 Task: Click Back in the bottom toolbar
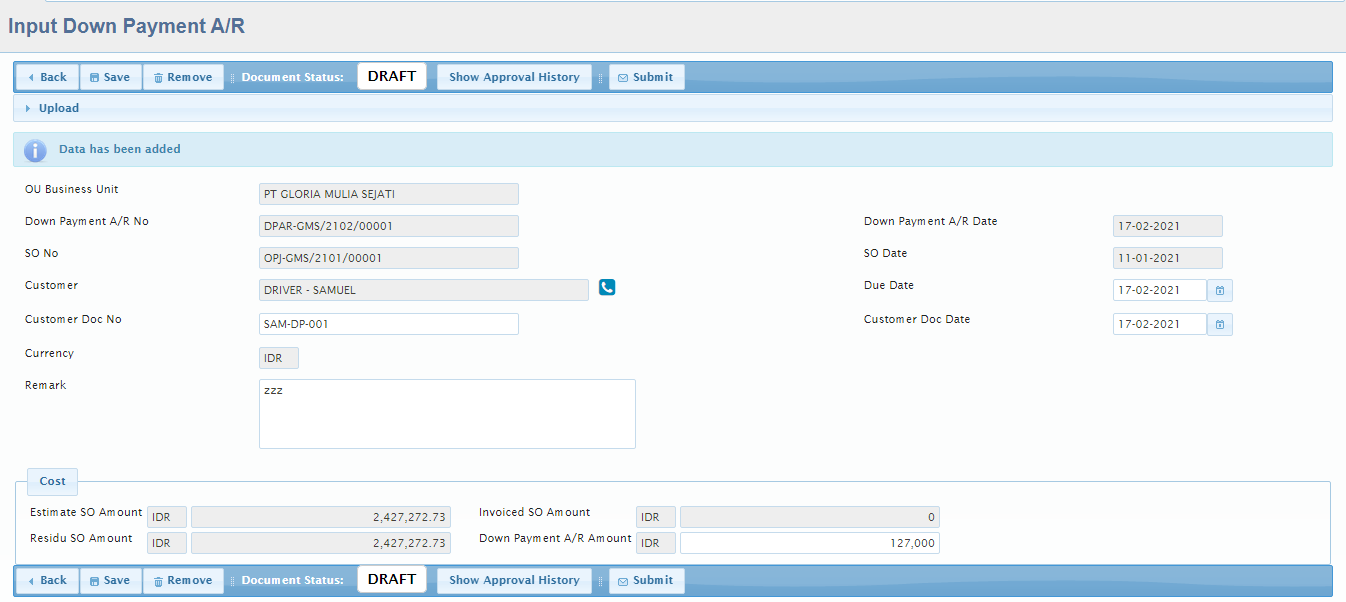click(x=47, y=580)
